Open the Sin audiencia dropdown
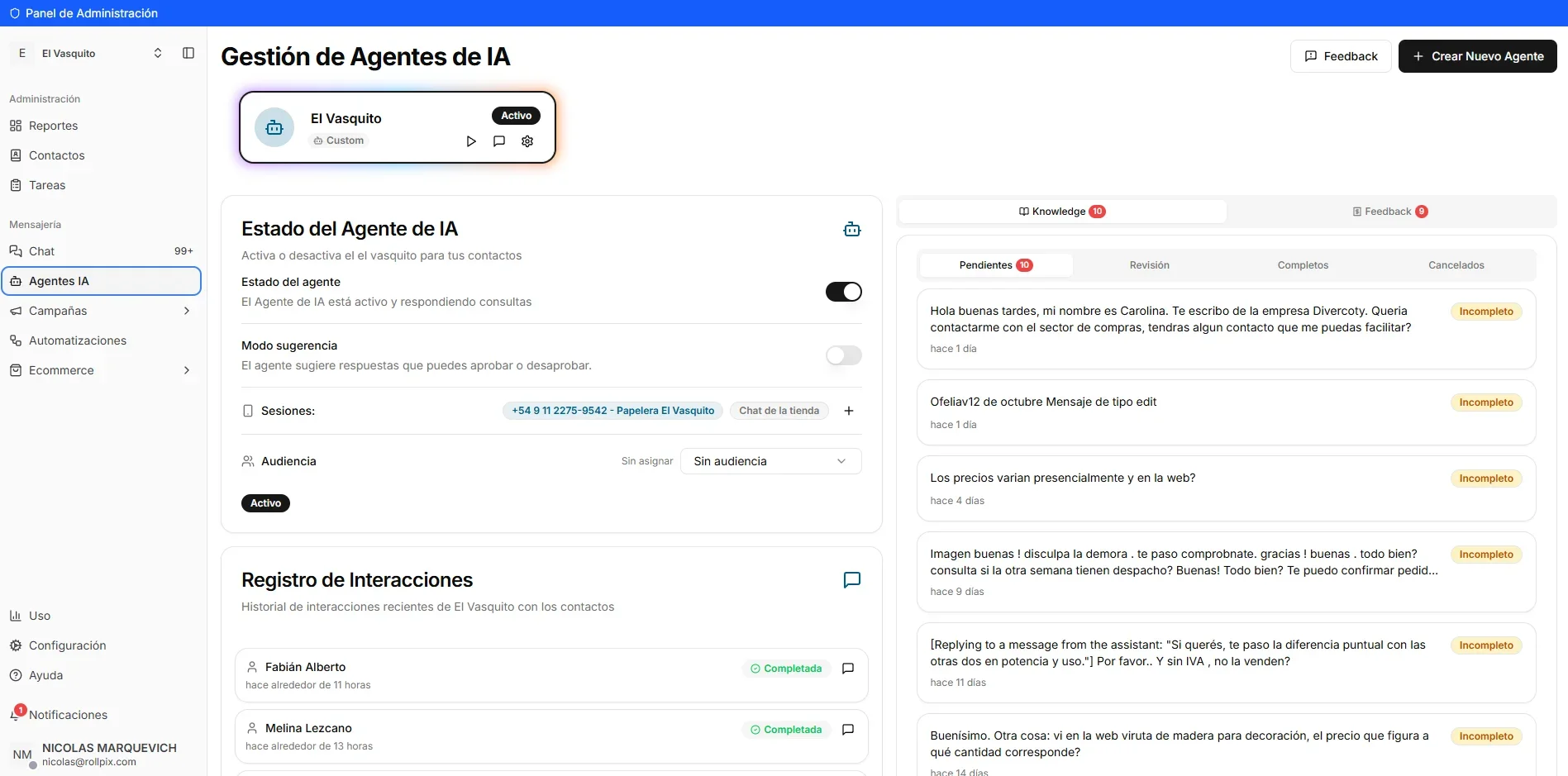Viewport: 1568px width, 776px height. pos(770,461)
